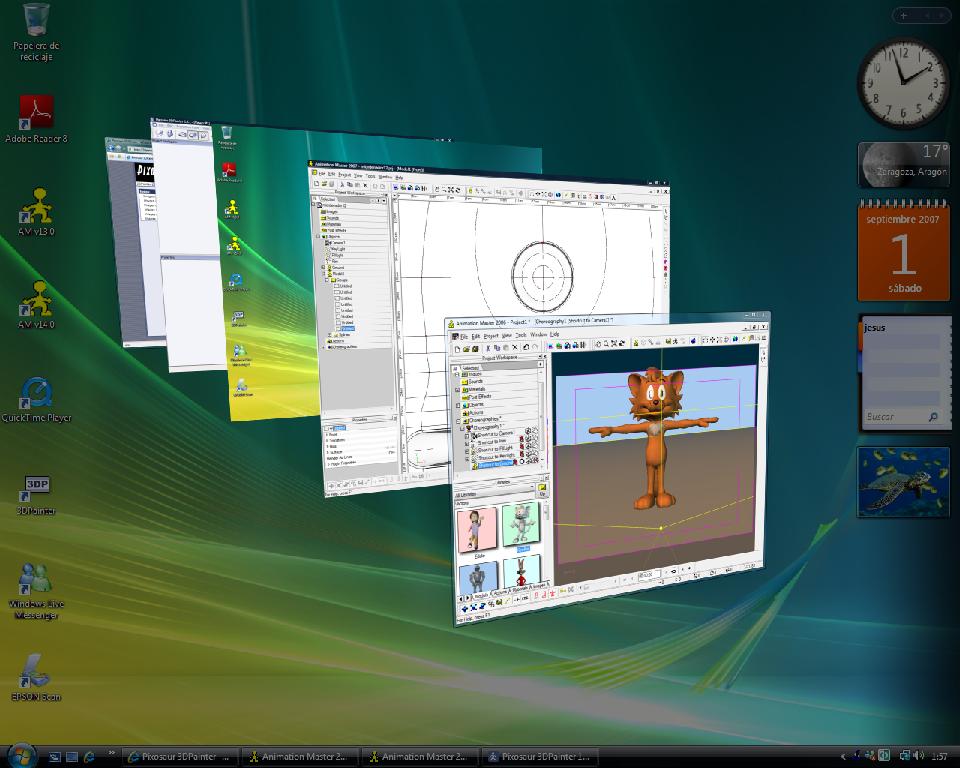The height and width of the screenshot is (768, 960).
Task: Open File menu in Animation Master 2006
Action: (464, 337)
